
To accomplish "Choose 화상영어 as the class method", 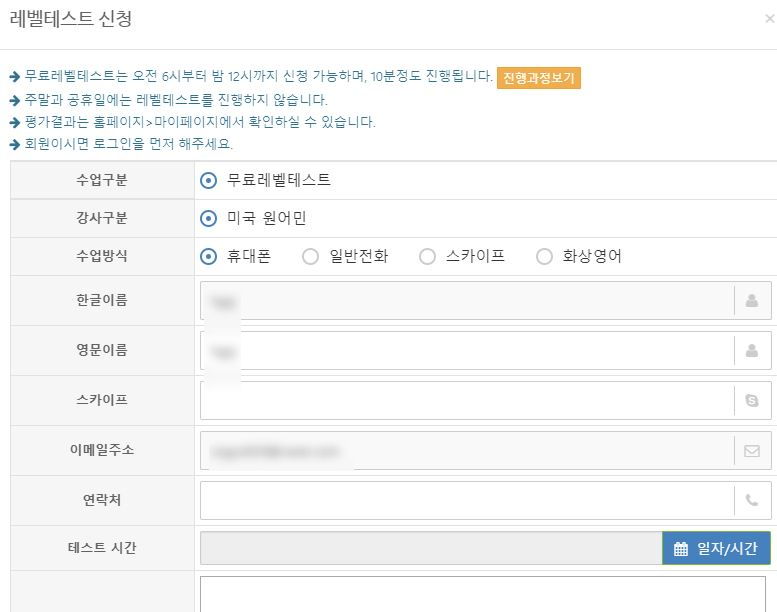I will click(x=544, y=256).
